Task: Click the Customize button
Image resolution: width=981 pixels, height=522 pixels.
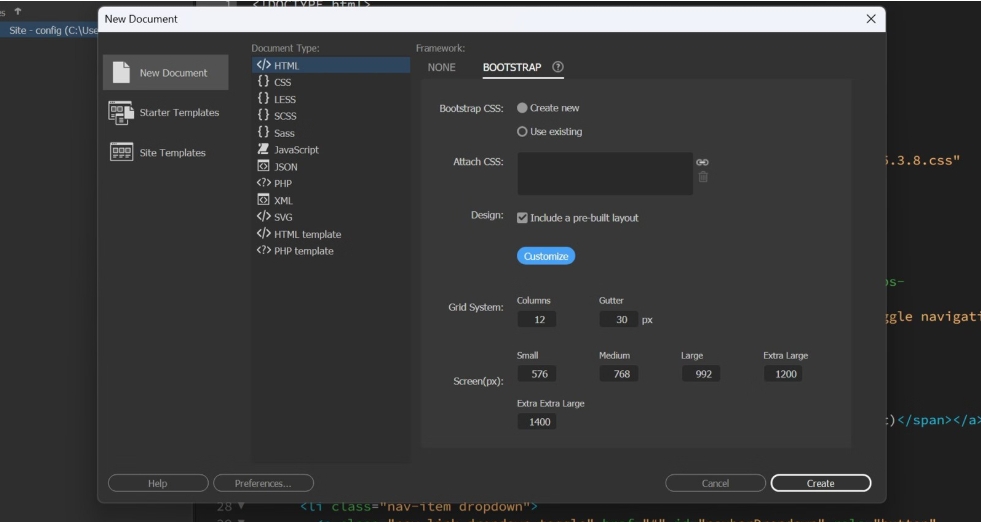Action: (x=546, y=256)
